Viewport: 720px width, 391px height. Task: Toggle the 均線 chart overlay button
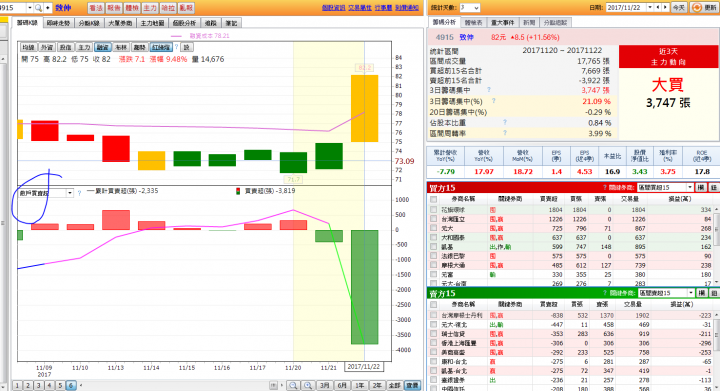point(28,47)
